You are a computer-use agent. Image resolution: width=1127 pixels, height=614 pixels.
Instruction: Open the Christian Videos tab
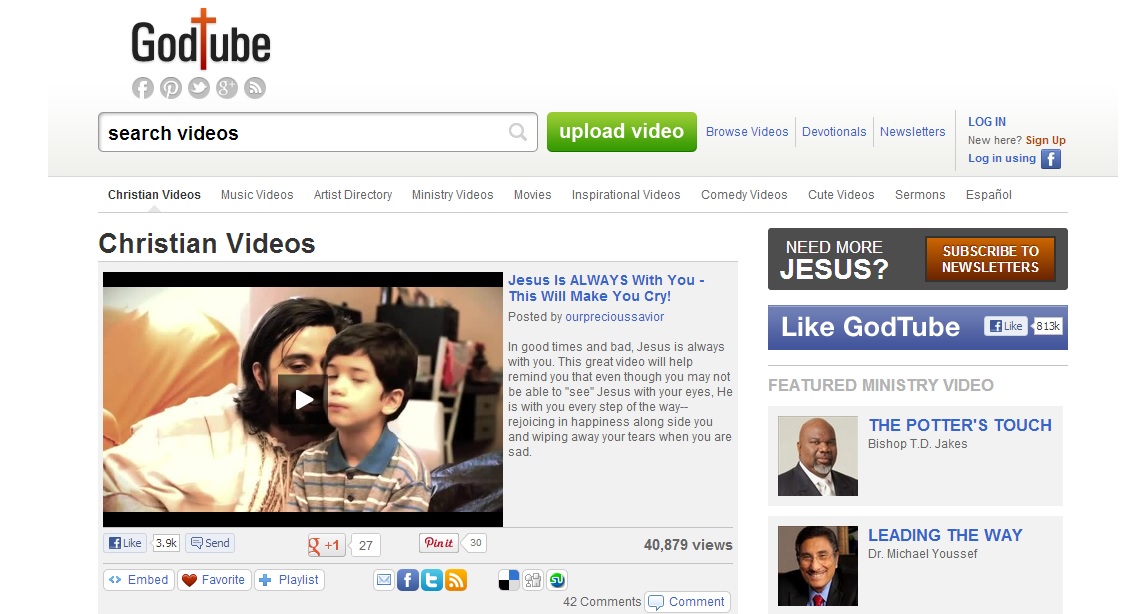[154, 195]
